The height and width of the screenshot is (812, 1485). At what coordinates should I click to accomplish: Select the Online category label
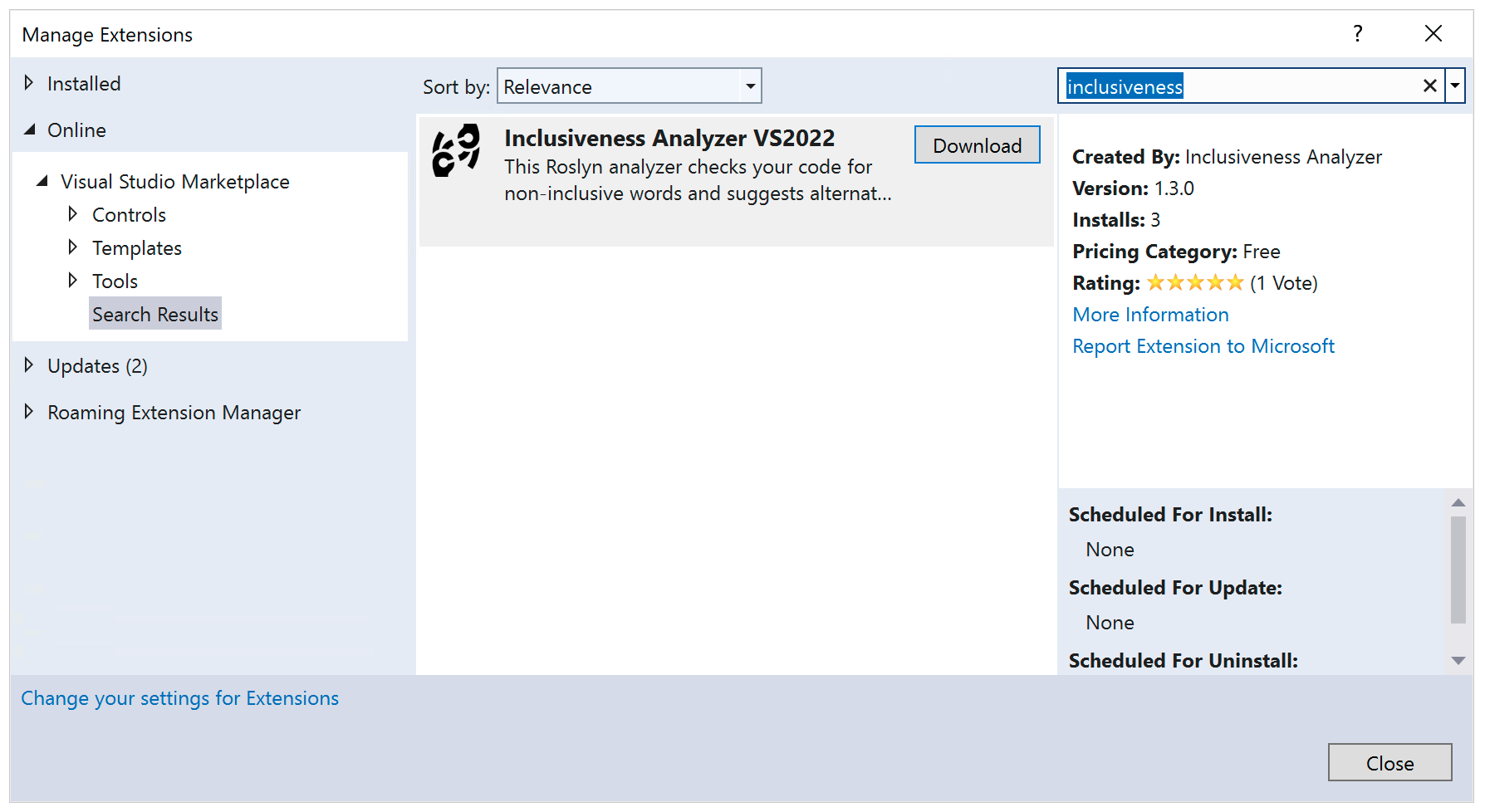[x=76, y=130]
